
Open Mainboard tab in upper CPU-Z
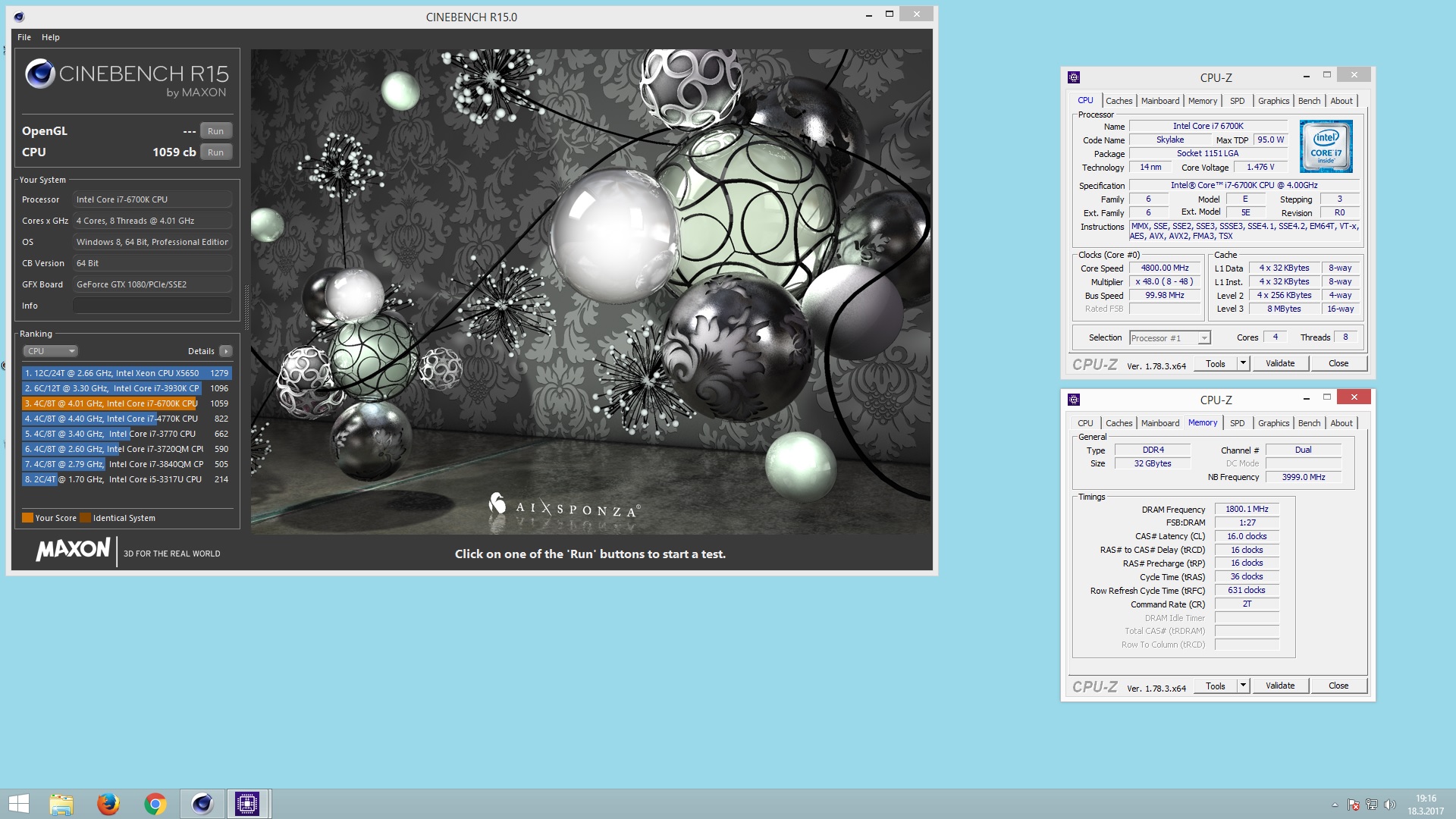(1160, 101)
